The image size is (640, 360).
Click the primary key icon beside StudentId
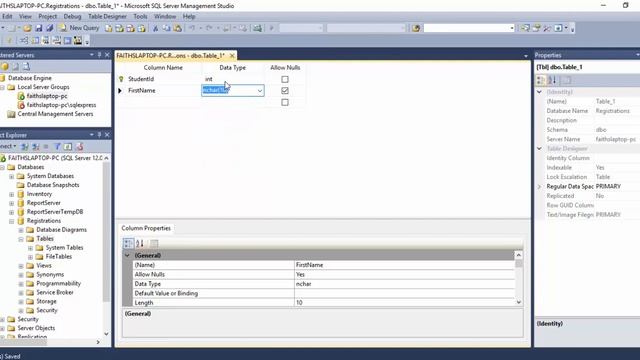point(121,79)
